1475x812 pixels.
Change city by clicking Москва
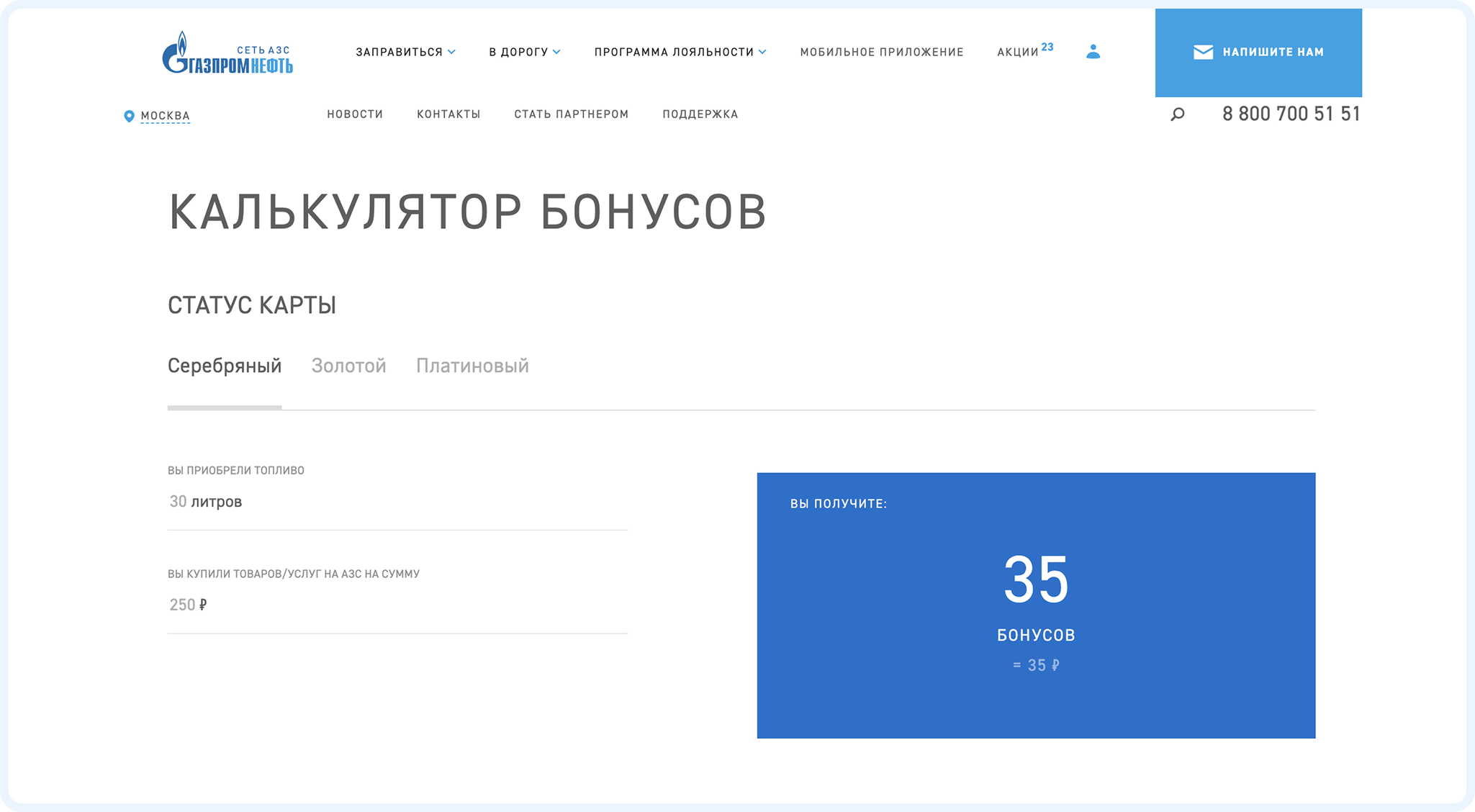tap(165, 116)
